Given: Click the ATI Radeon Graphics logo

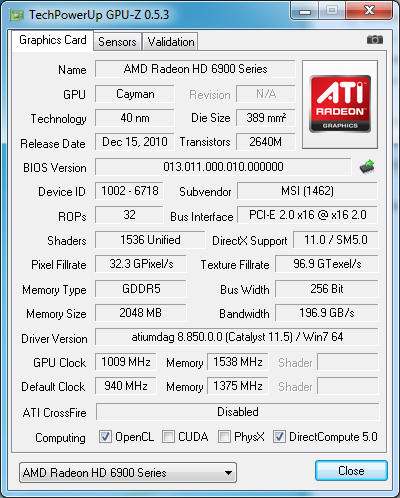Looking at the screenshot, I should [340, 104].
